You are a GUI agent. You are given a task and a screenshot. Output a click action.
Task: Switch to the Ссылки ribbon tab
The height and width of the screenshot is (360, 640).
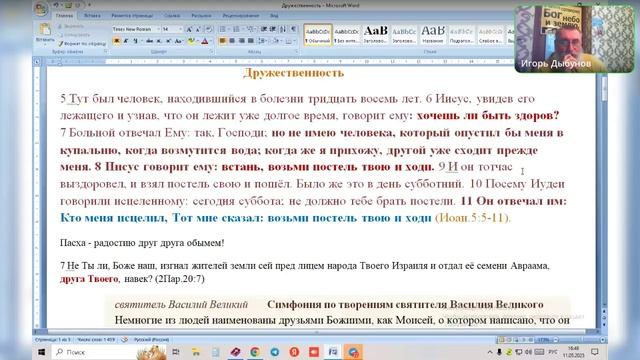click(x=172, y=16)
